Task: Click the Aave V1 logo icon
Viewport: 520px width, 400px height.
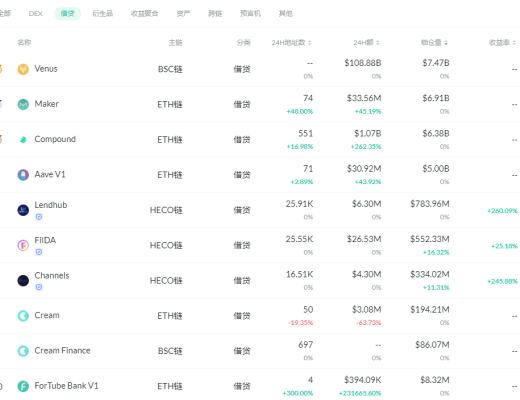Action: coord(23,175)
